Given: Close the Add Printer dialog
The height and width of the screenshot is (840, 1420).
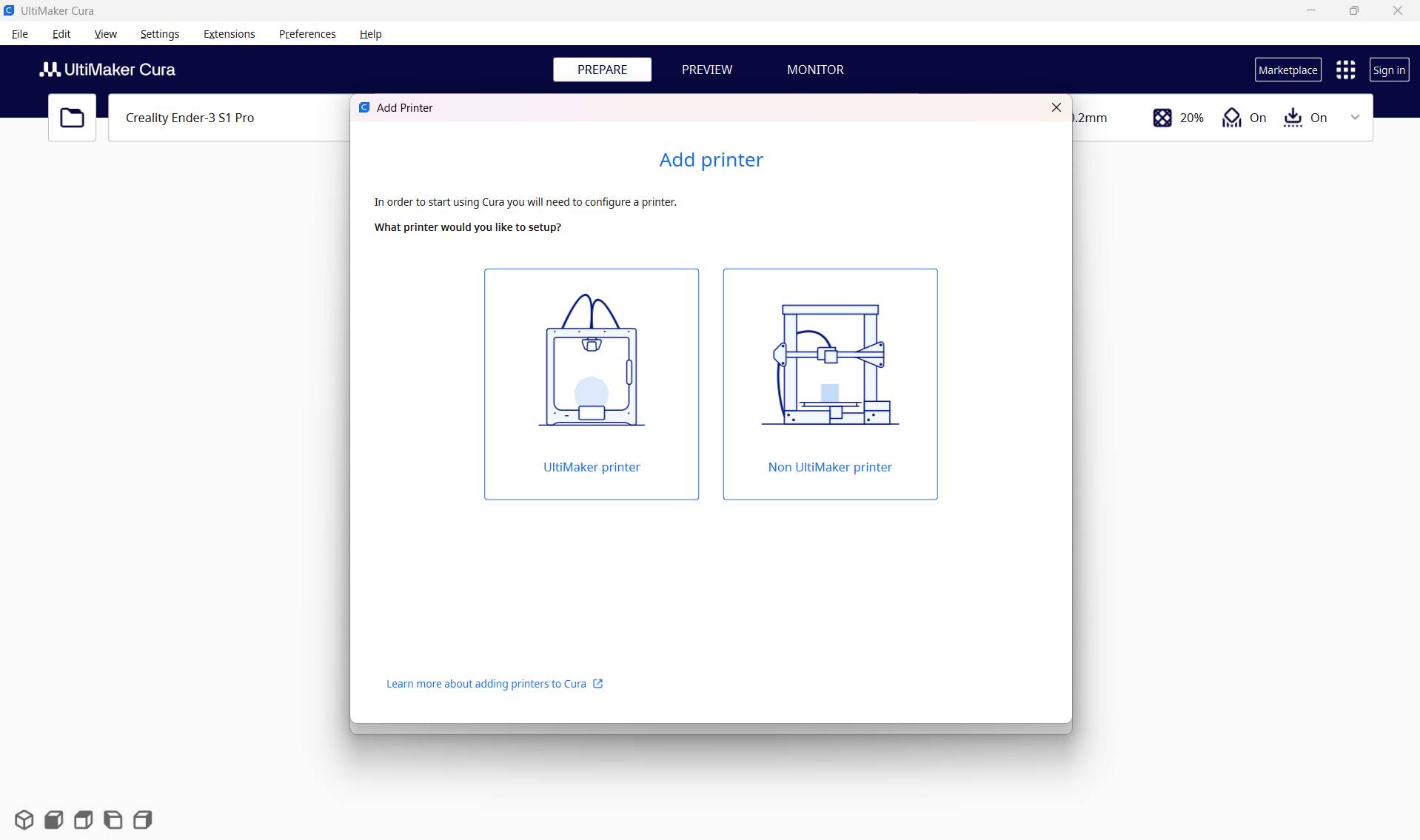Looking at the screenshot, I should 1056,107.
